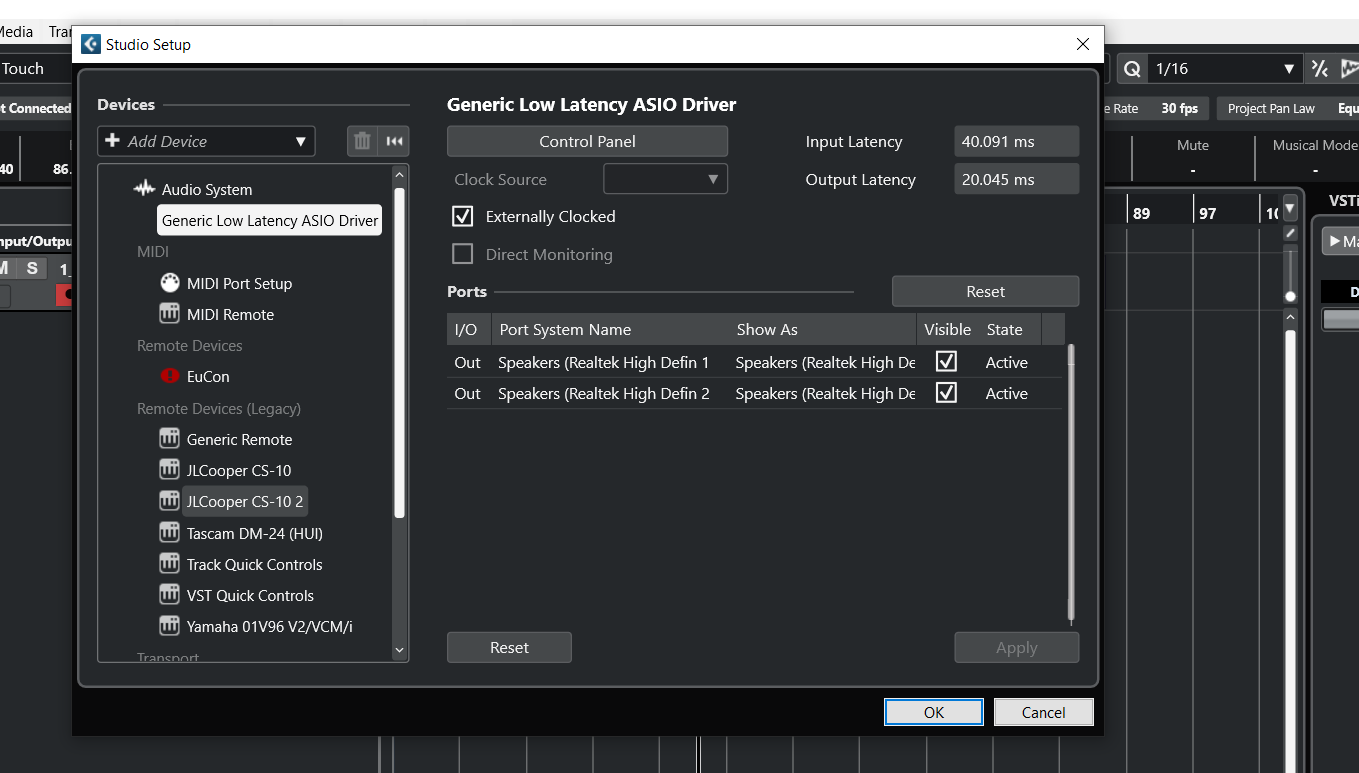Close the Studio Setup dialog
Viewport: 1359px width, 773px height.
coord(1082,44)
